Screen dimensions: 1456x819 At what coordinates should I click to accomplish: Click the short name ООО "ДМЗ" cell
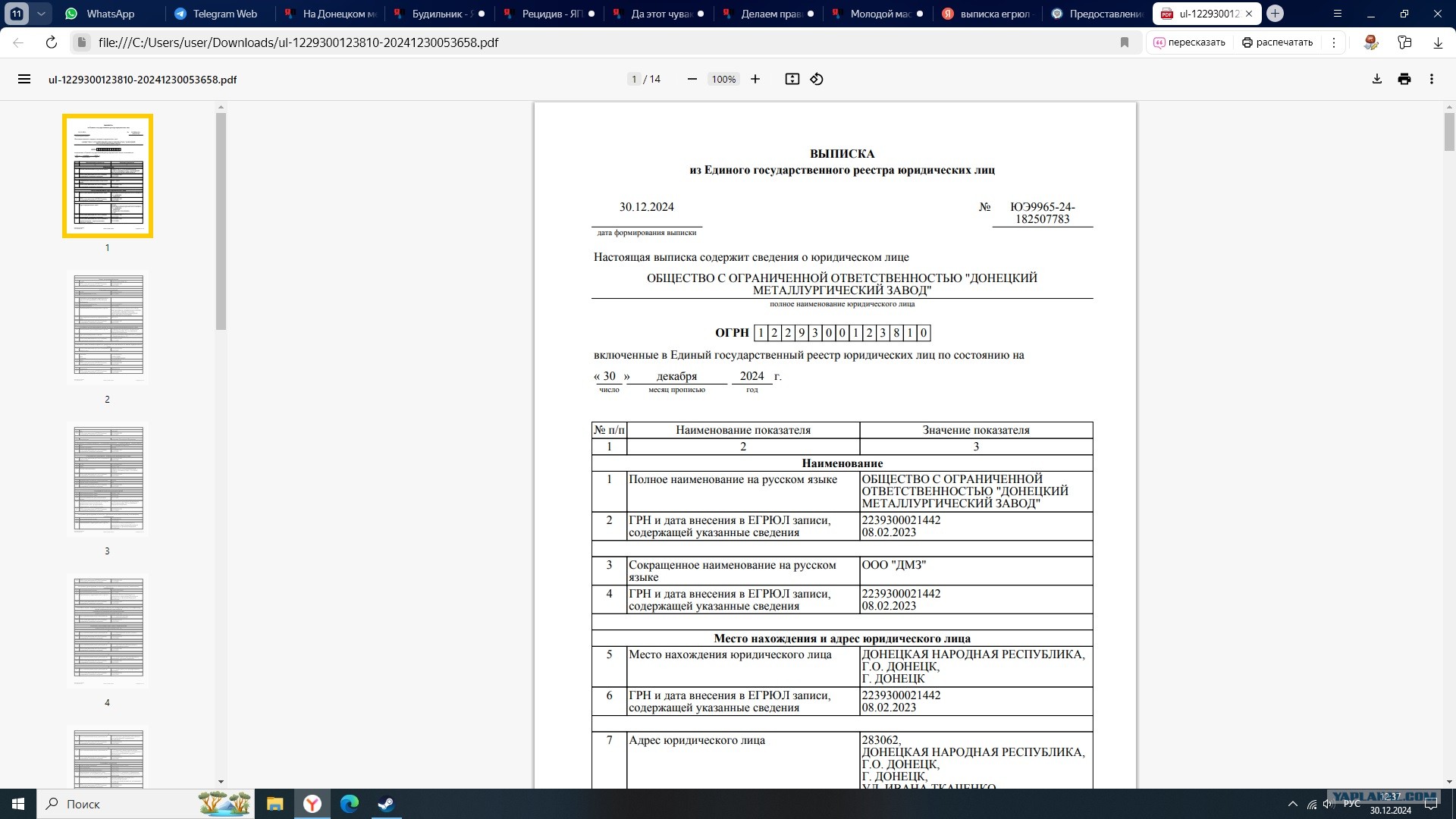(x=976, y=571)
